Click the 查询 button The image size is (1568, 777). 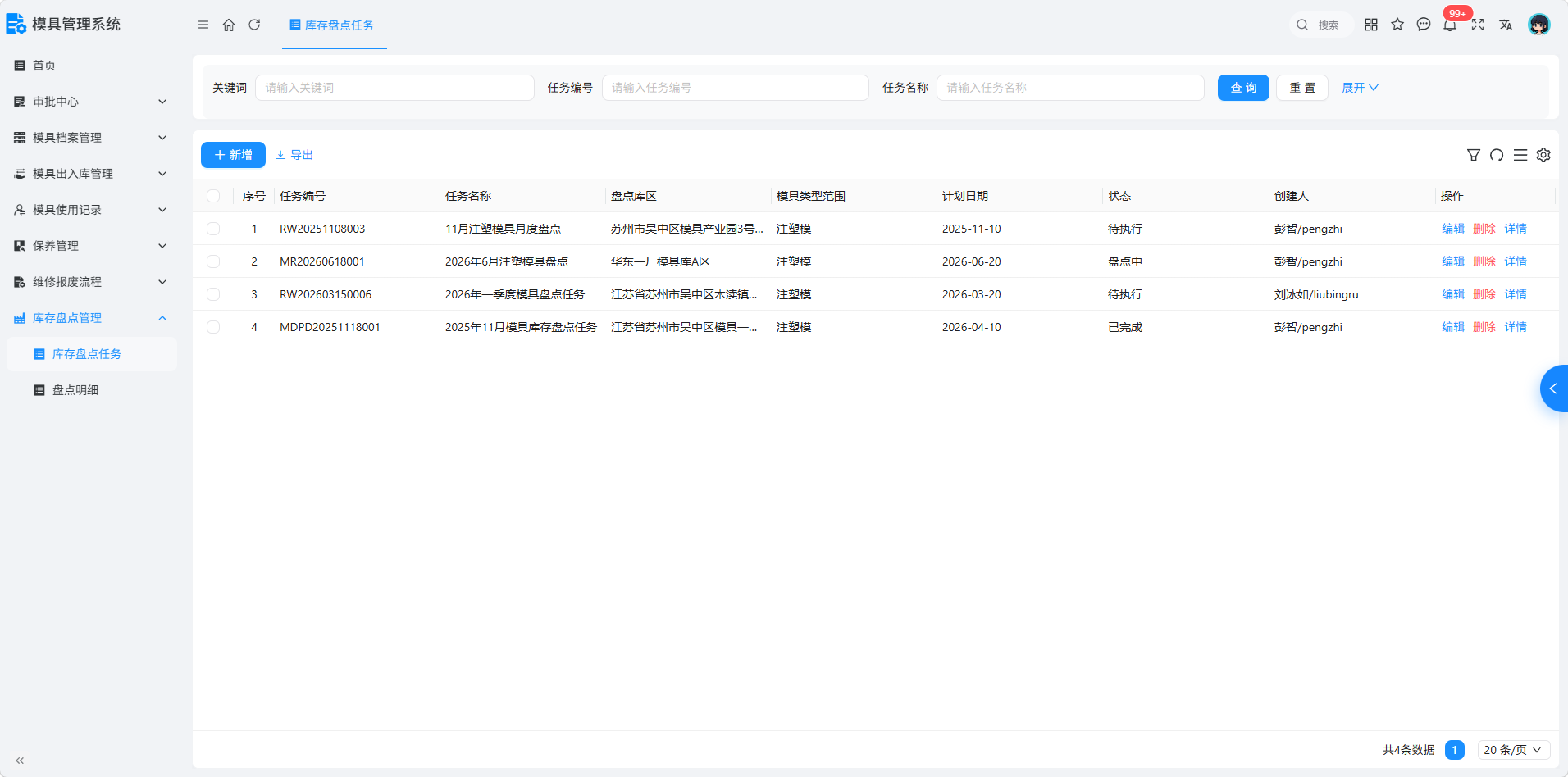coord(1243,88)
